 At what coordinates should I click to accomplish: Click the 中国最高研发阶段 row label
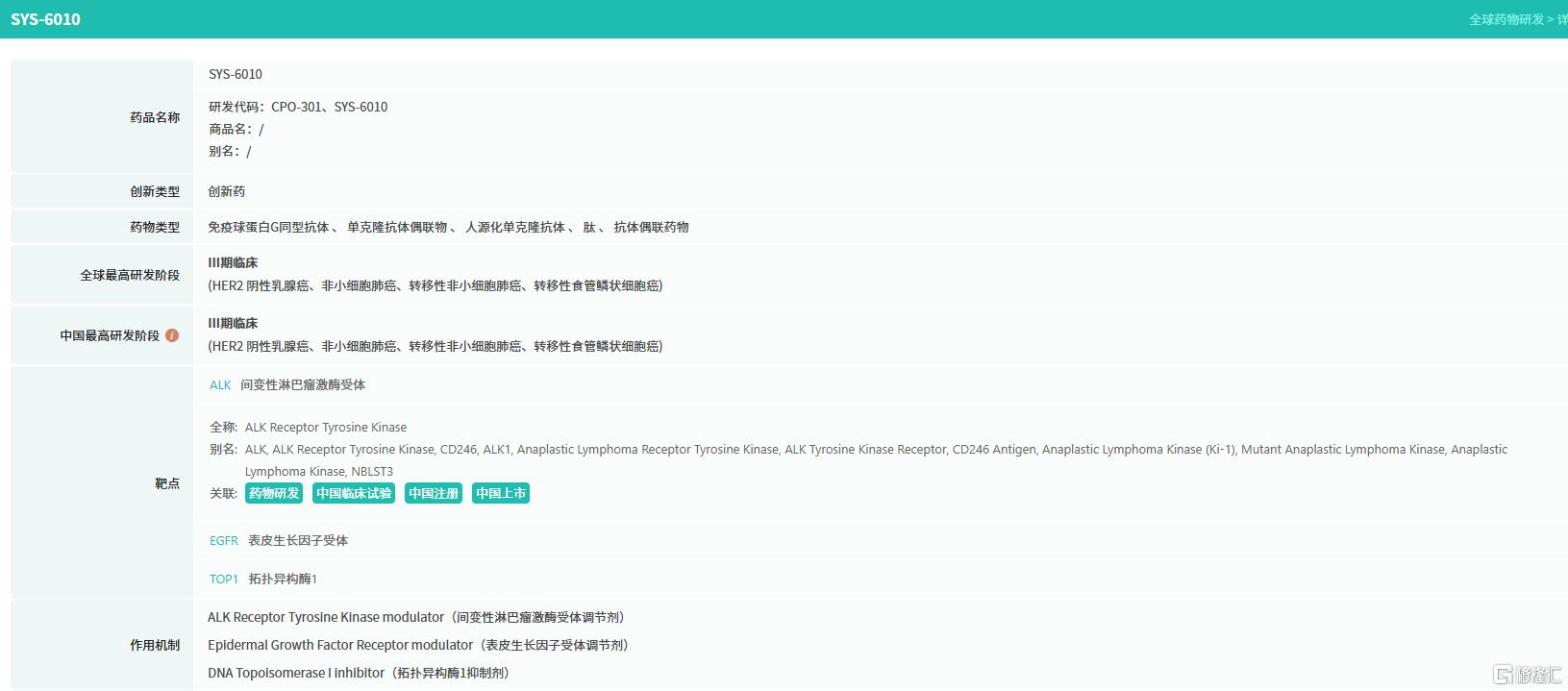pyautogui.click(x=110, y=335)
